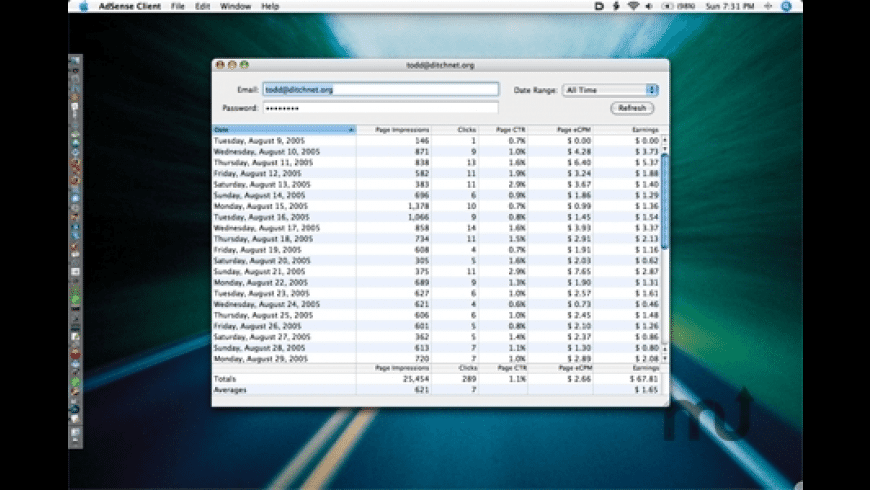This screenshot has height=490, width=870.
Task: Toggle sort order on Date column
Action: 283,130
